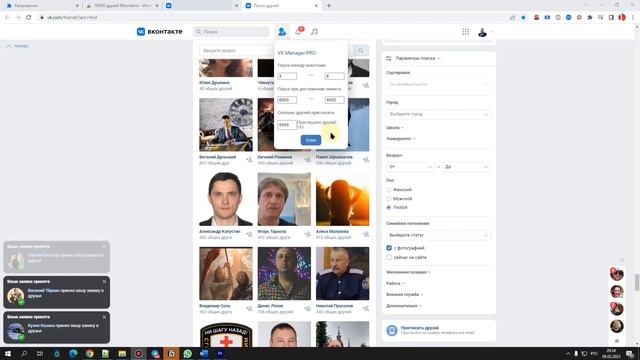Add Денис Лехин as friend icon
Image resolution: width=640 pixels, height=360 pixels.
tap(307, 308)
